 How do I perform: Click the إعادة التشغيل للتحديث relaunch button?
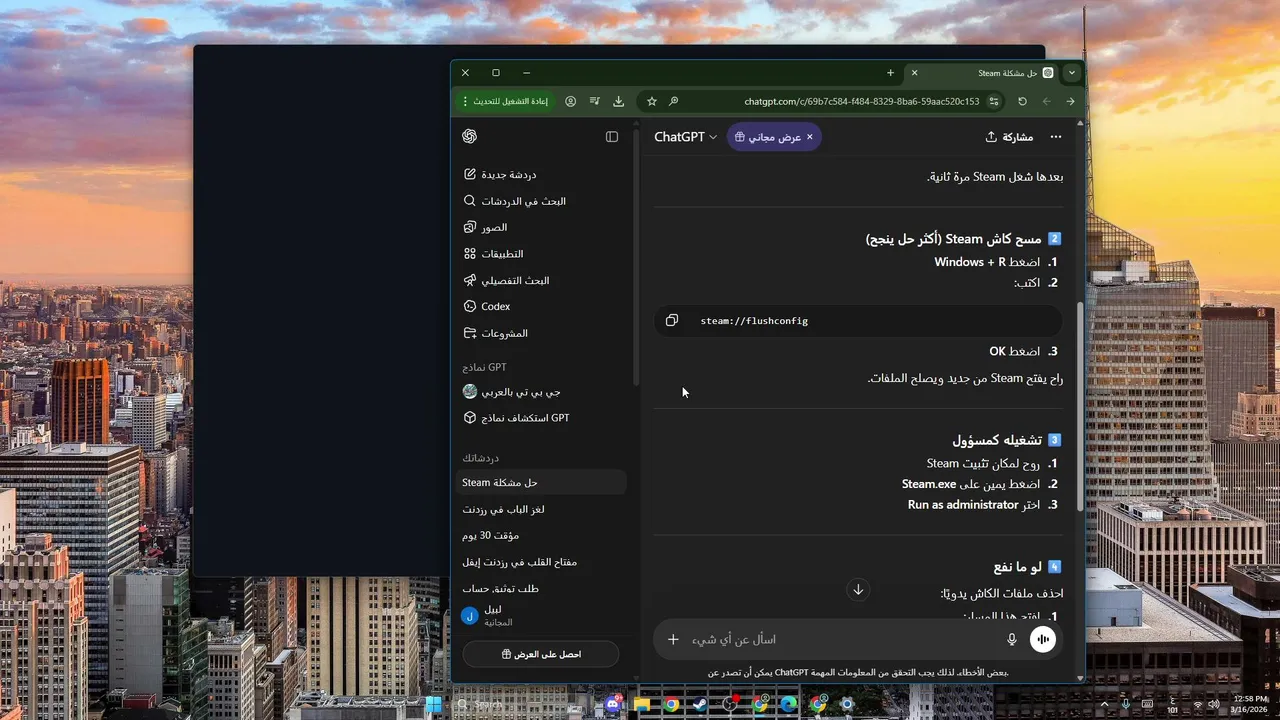pyautogui.click(x=505, y=101)
